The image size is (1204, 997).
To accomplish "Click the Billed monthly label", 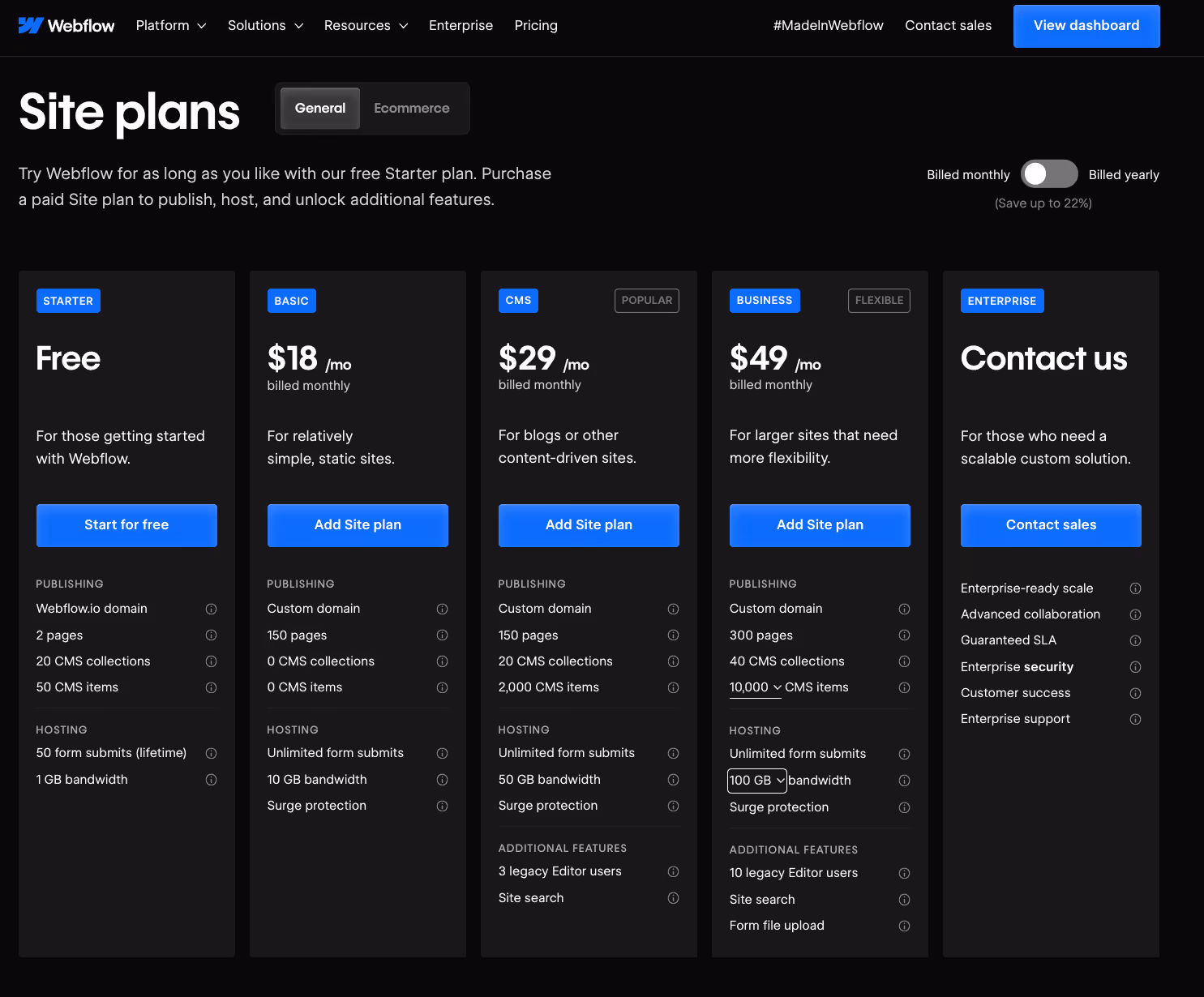I will click(968, 175).
